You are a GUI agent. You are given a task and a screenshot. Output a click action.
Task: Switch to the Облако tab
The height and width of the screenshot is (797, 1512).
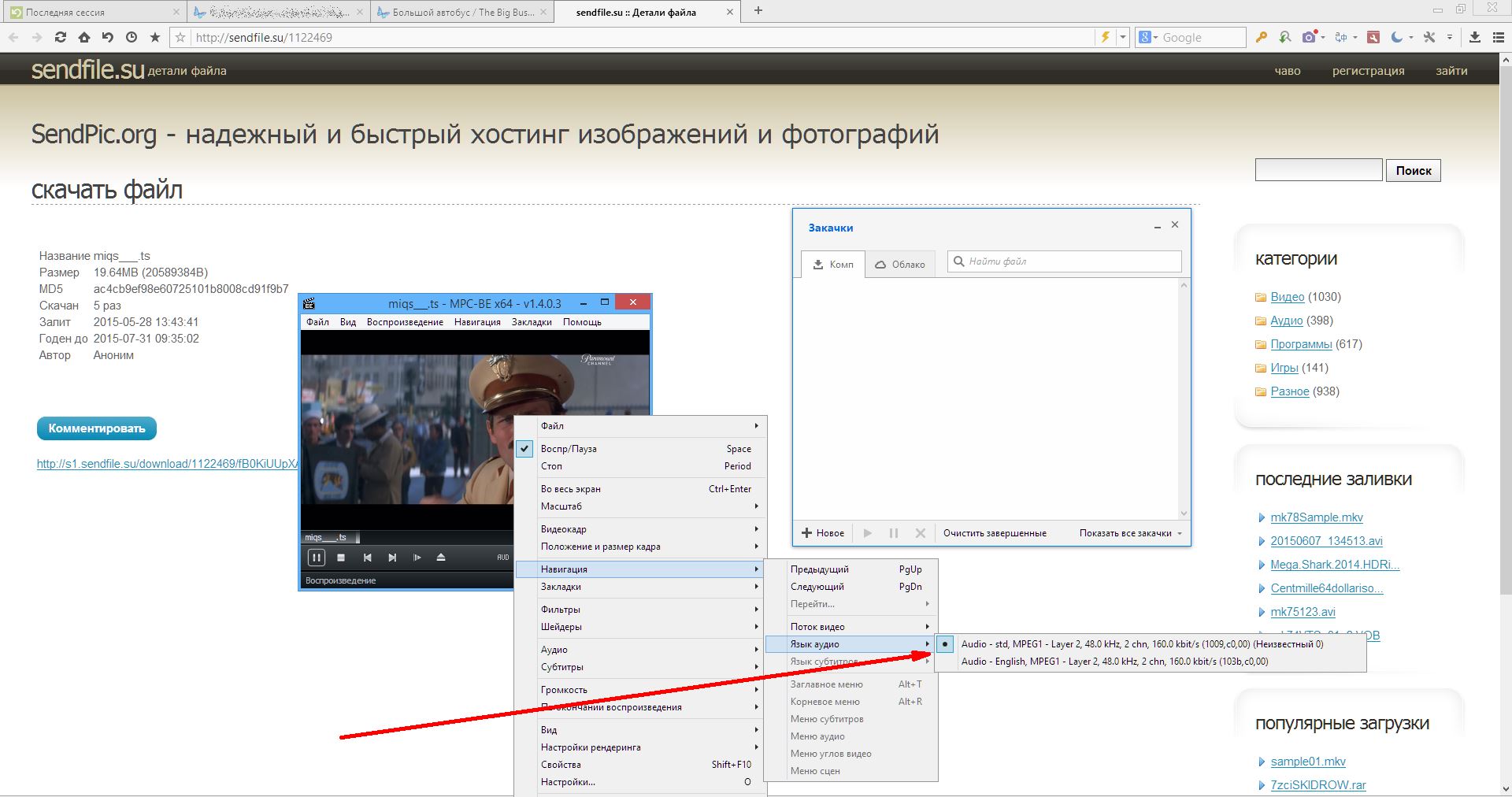pyautogui.click(x=900, y=265)
